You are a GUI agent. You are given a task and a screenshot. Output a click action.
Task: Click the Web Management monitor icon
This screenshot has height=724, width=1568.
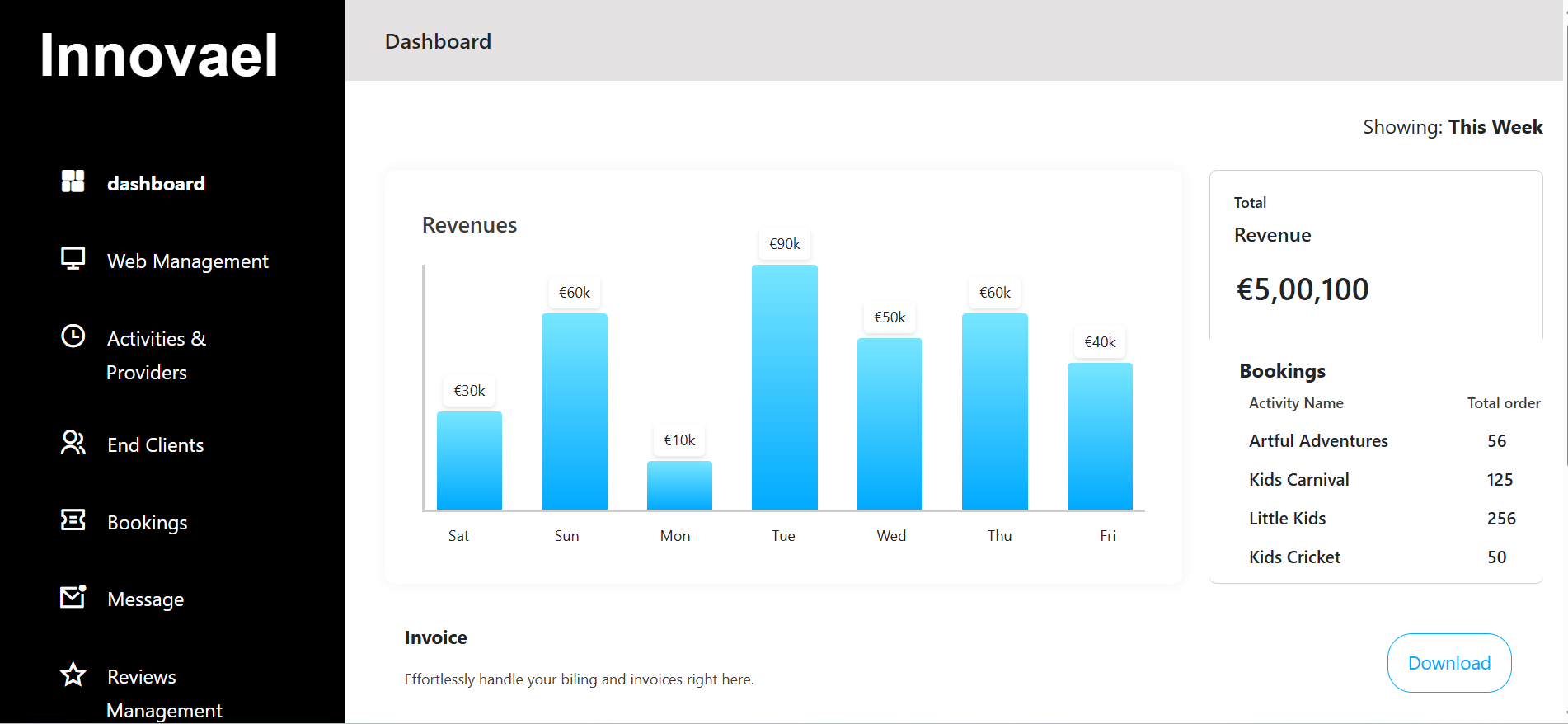coord(73,259)
